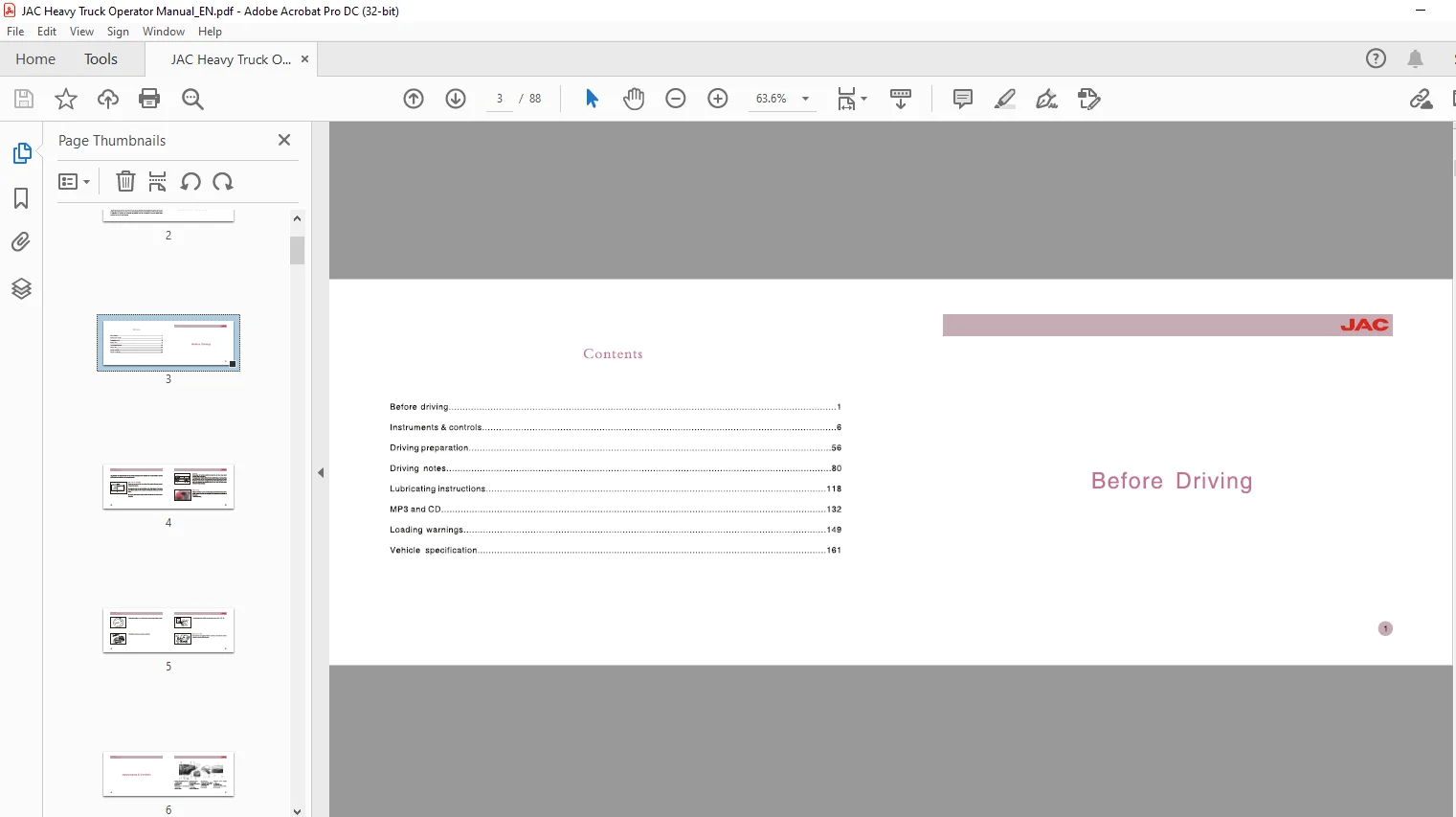
Task: Go to the previous page with the up arrow
Action: (414, 99)
